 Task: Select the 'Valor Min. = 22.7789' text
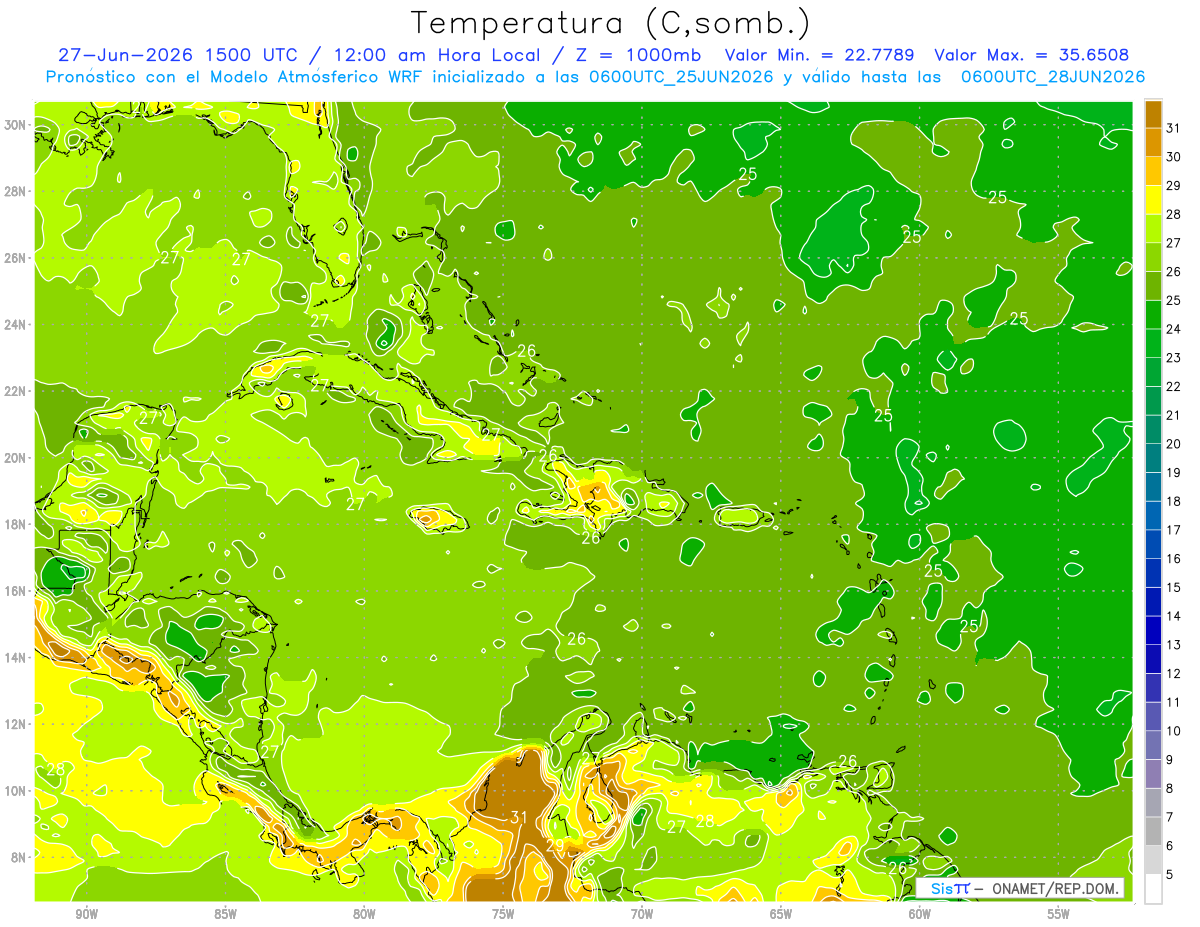click(x=822, y=55)
